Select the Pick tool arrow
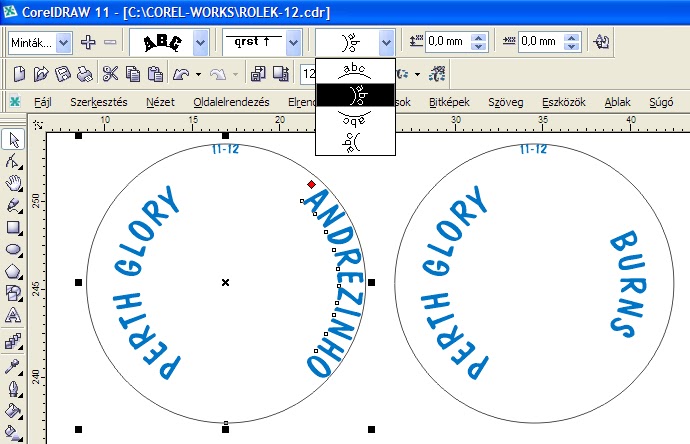Viewport: 690px width, 444px height. [14, 140]
